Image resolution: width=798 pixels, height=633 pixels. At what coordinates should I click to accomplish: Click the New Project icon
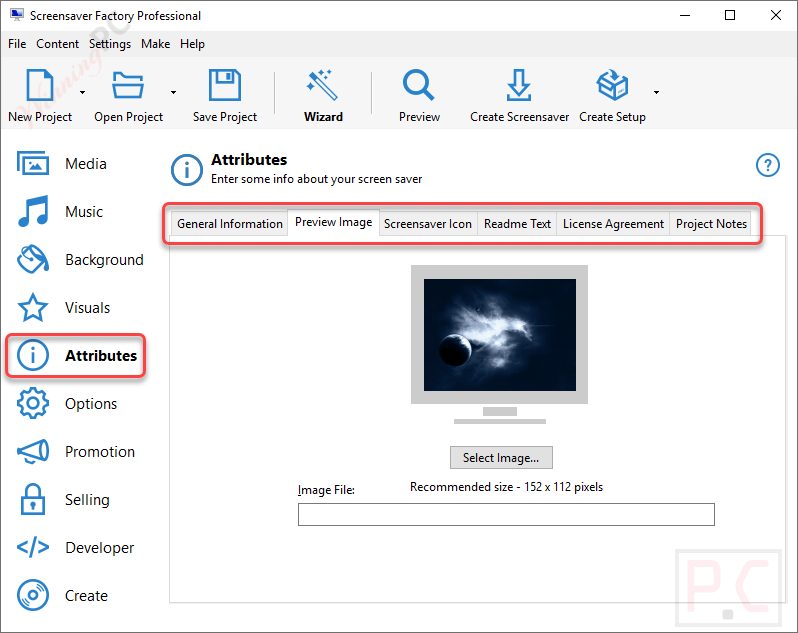40,84
